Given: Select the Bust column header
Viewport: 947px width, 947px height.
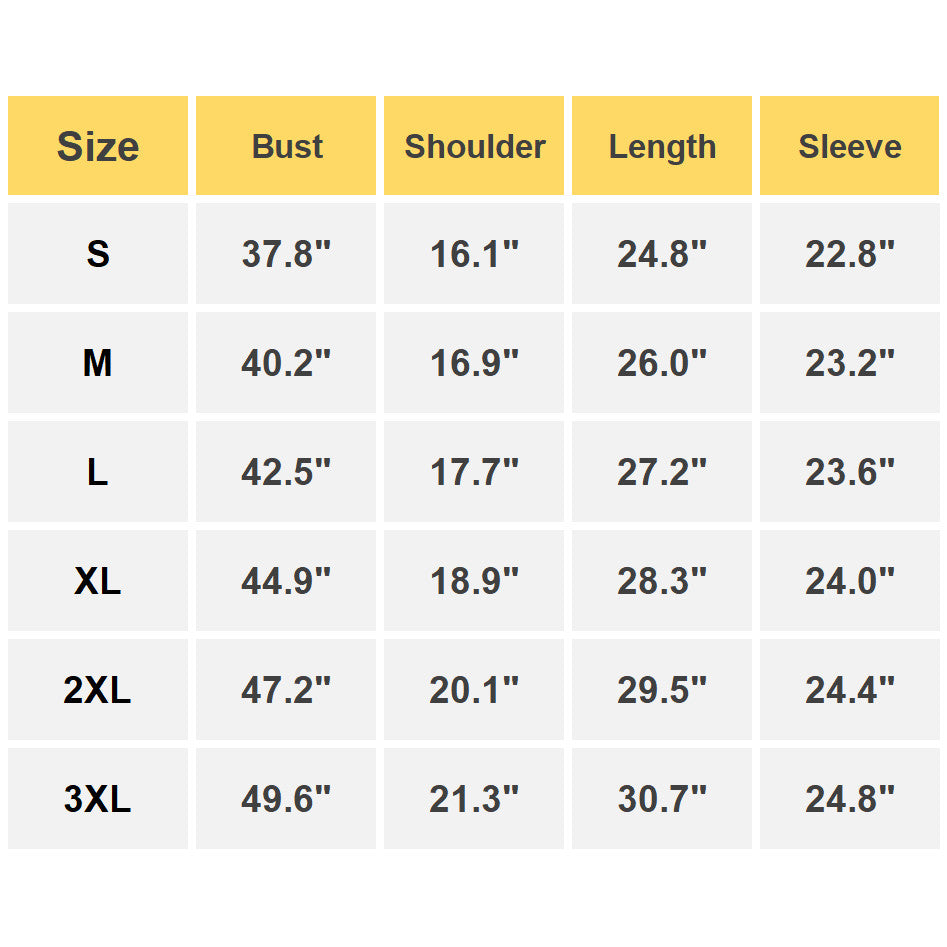Looking at the screenshot, I should pyautogui.click(x=286, y=146).
